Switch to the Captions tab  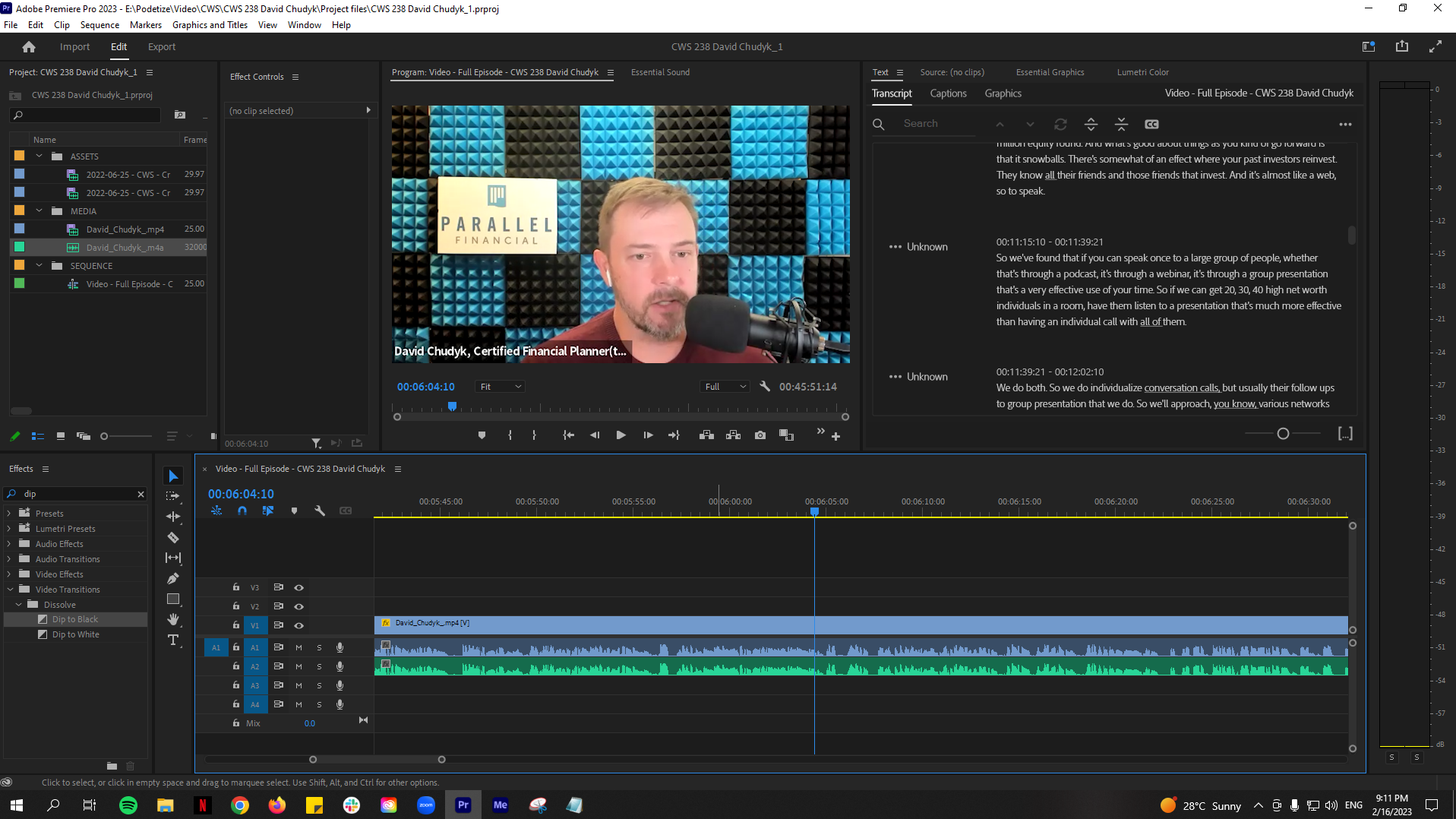tap(948, 93)
